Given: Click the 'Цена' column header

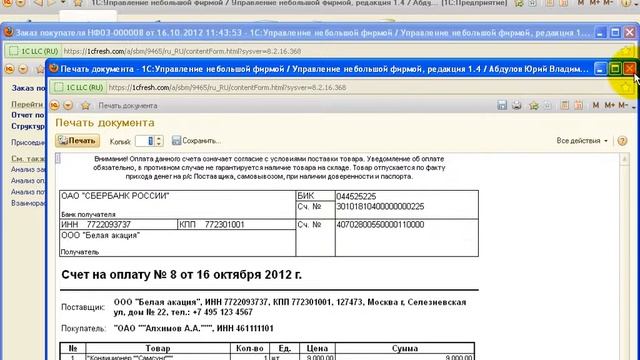Looking at the screenshot, I should pyautogui.click(x=317, y=348).
